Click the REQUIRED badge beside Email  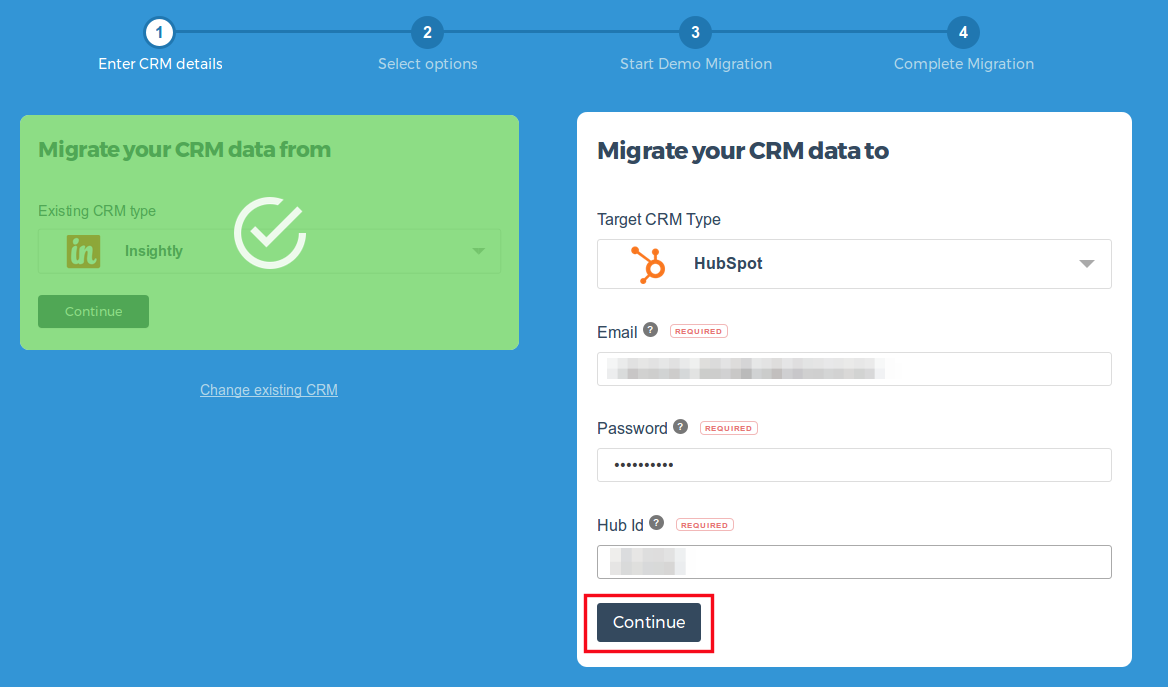[699, 331]
